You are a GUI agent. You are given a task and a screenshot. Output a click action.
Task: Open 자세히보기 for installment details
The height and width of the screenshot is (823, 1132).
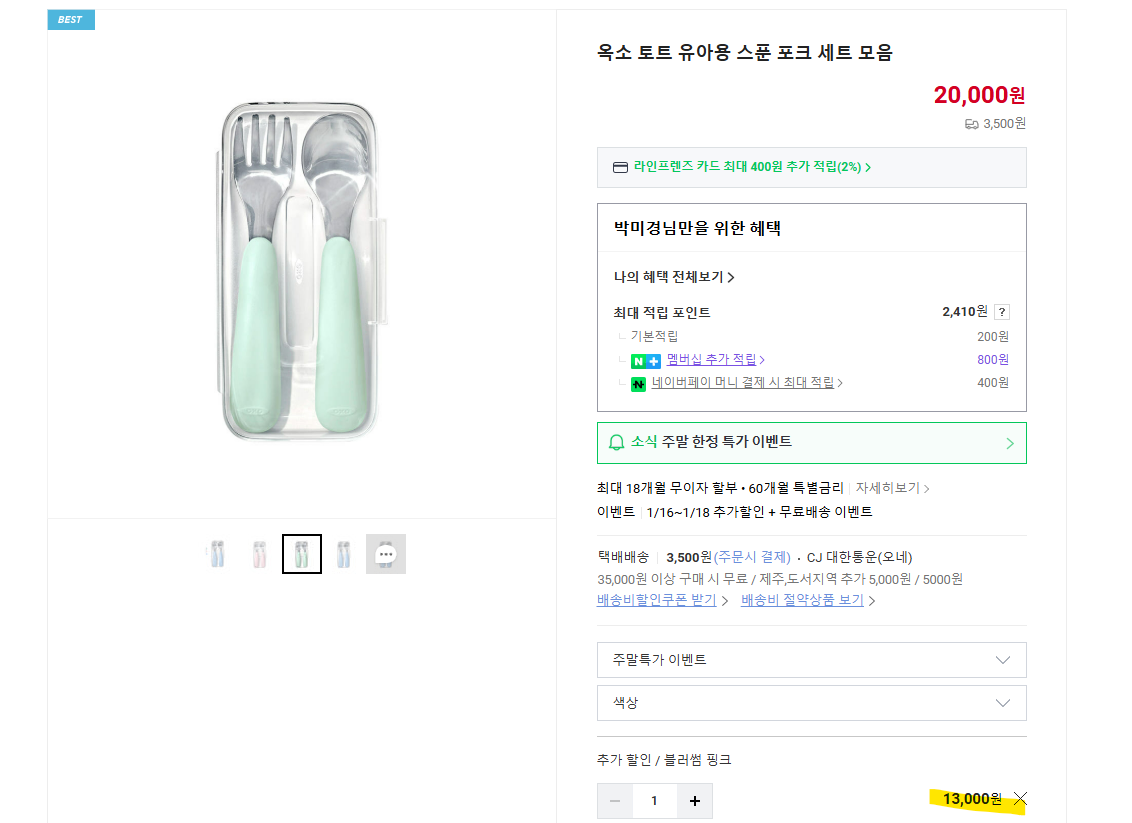[888, 487]
